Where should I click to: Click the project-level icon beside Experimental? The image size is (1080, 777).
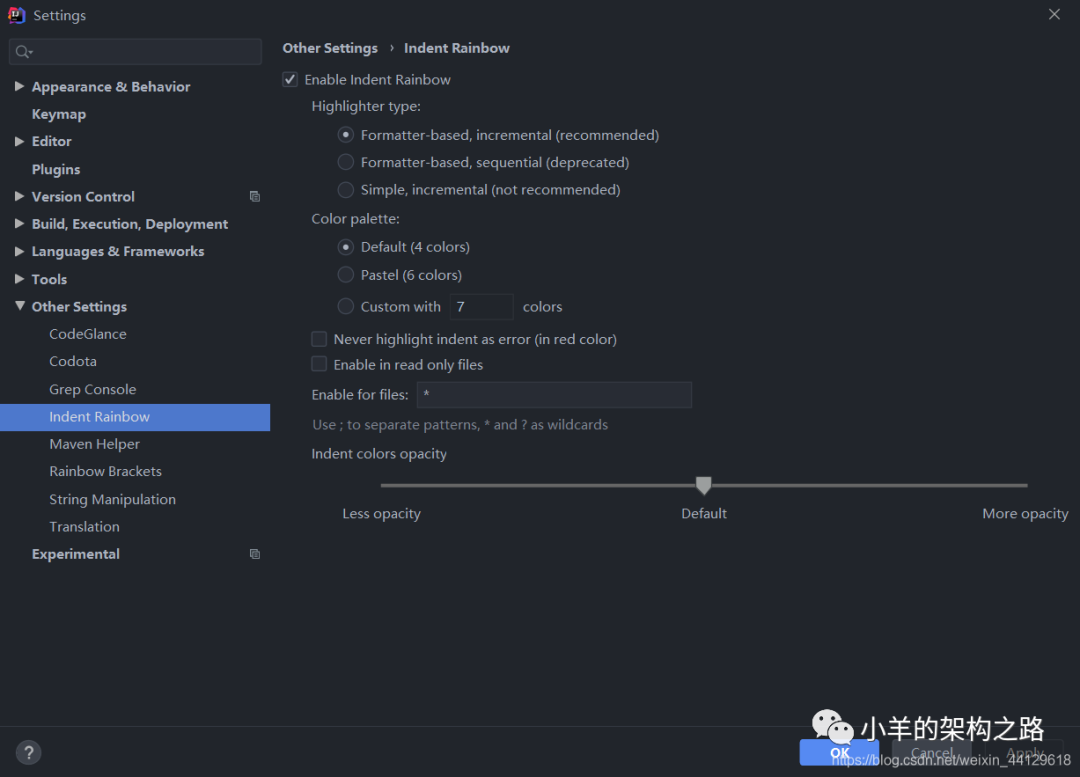255,554
